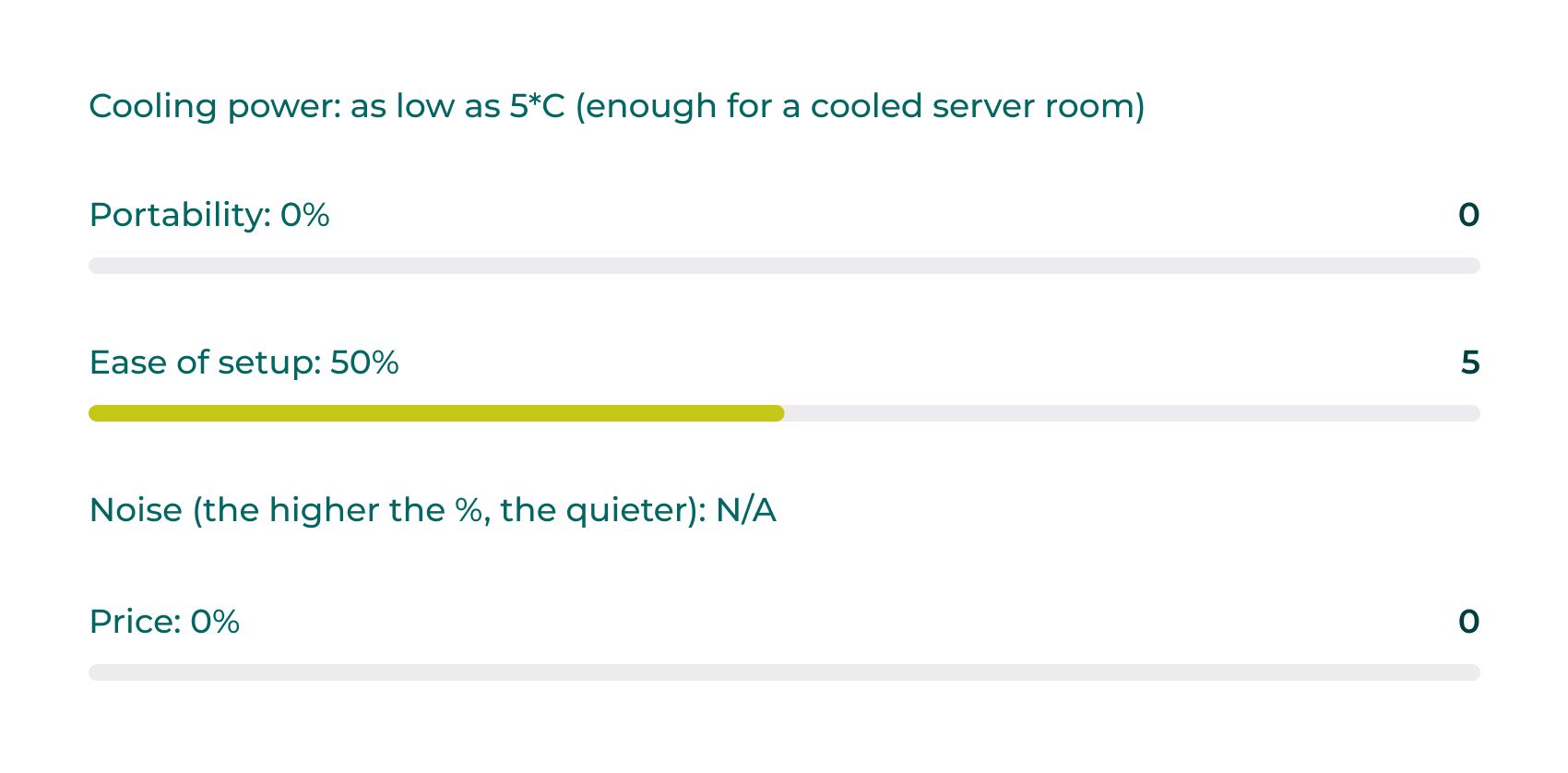The height and width of the screenshot is (773, 1568).
Task: Click the unfilled gray portion of setup bar
Action: (1133, 413)
